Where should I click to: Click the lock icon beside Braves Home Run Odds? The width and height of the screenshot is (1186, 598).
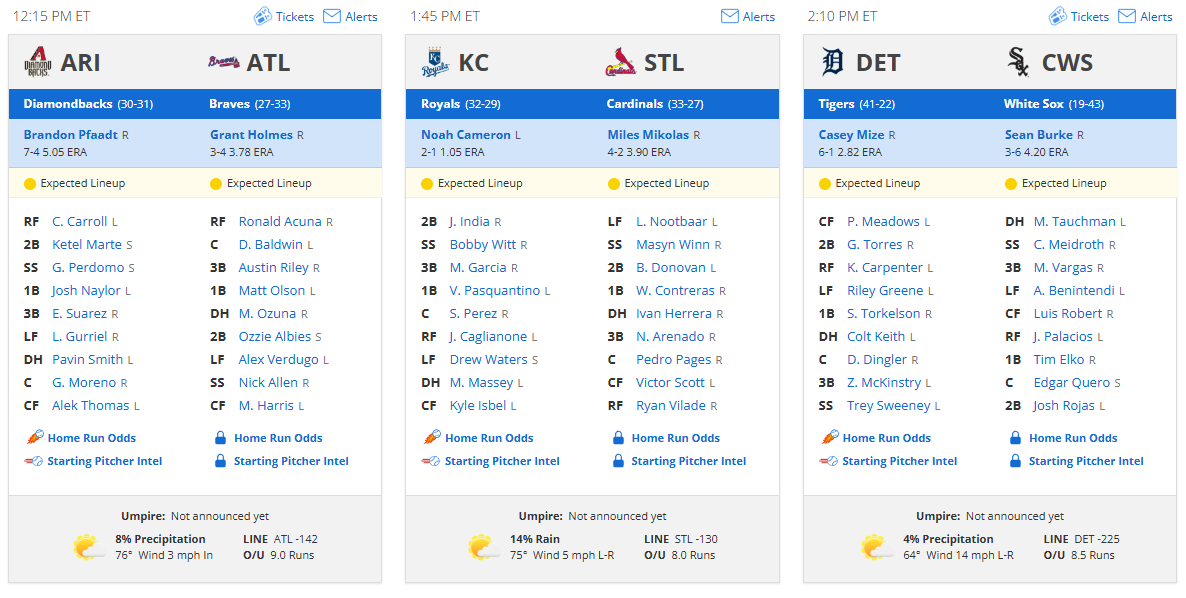(220, 438)
